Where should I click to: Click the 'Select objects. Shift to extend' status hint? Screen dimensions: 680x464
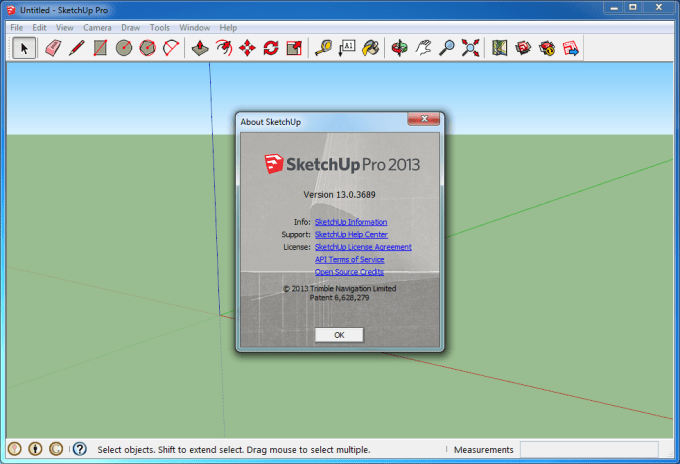click(234, 450)
